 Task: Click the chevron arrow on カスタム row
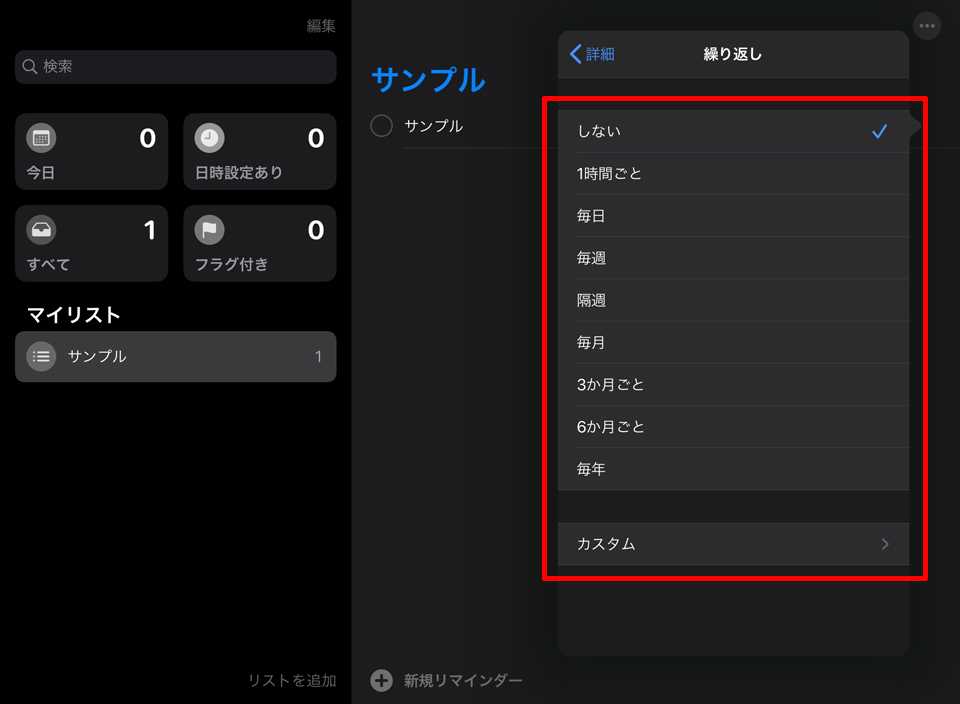(x=884, y=544)
